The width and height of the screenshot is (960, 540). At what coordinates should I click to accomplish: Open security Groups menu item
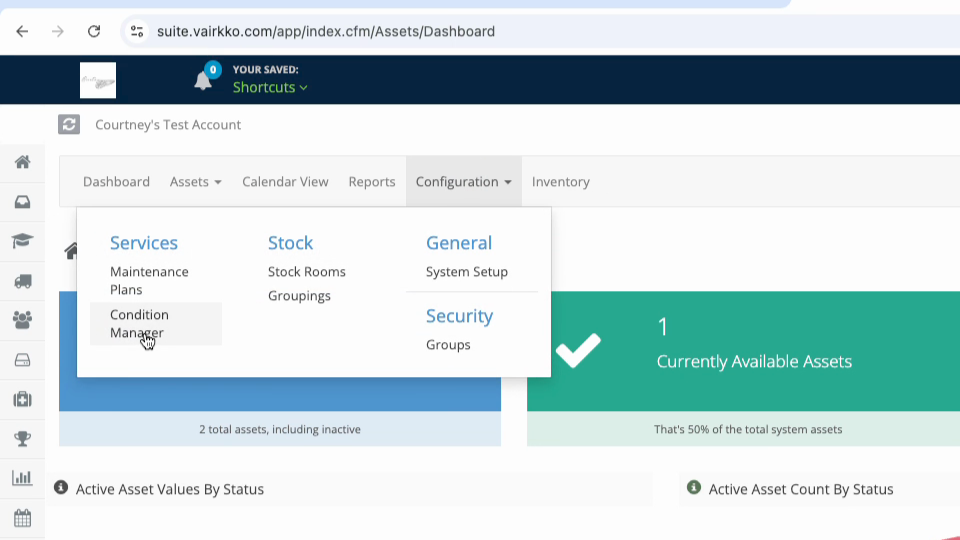[x=448, y=345]
